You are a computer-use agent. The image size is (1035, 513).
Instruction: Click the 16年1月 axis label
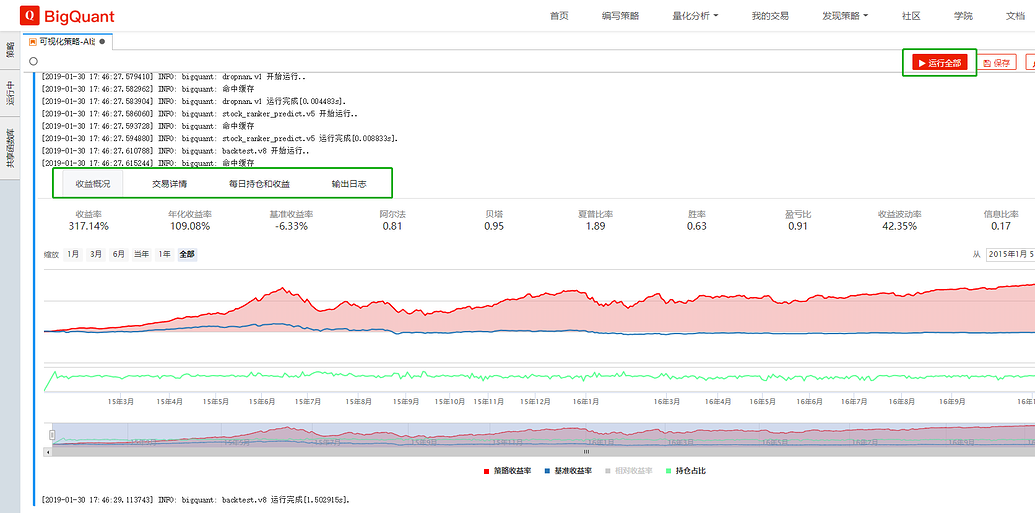tap(585, 401)
